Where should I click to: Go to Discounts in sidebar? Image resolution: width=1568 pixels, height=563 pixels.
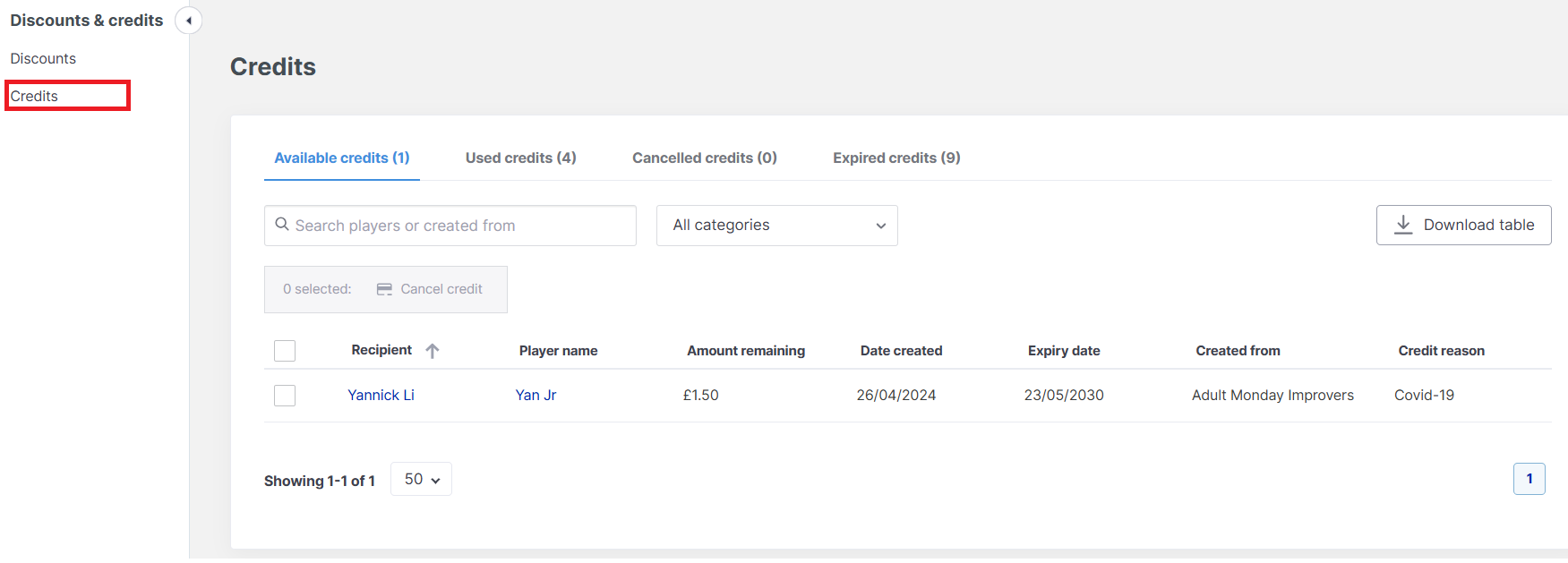pyautogui.click(x=43, y=58)
